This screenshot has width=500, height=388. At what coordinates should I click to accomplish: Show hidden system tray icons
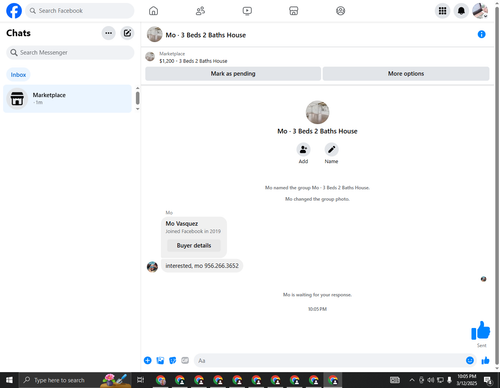click(412, 380)
